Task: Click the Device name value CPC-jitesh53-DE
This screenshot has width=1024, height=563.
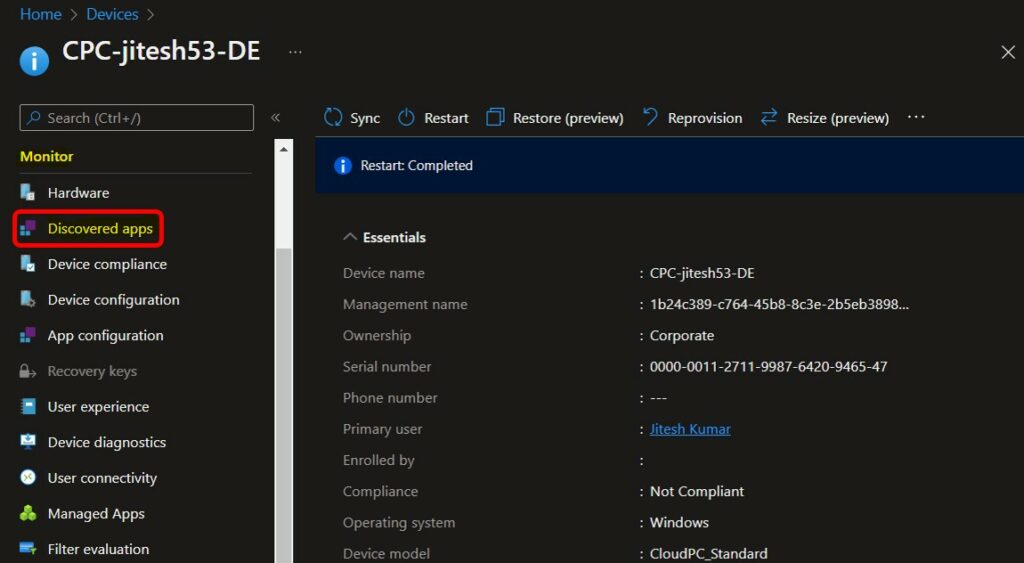Action: point(702,273)
